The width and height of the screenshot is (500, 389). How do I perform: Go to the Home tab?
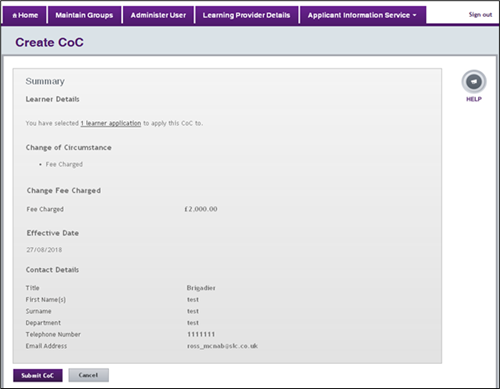25,15
